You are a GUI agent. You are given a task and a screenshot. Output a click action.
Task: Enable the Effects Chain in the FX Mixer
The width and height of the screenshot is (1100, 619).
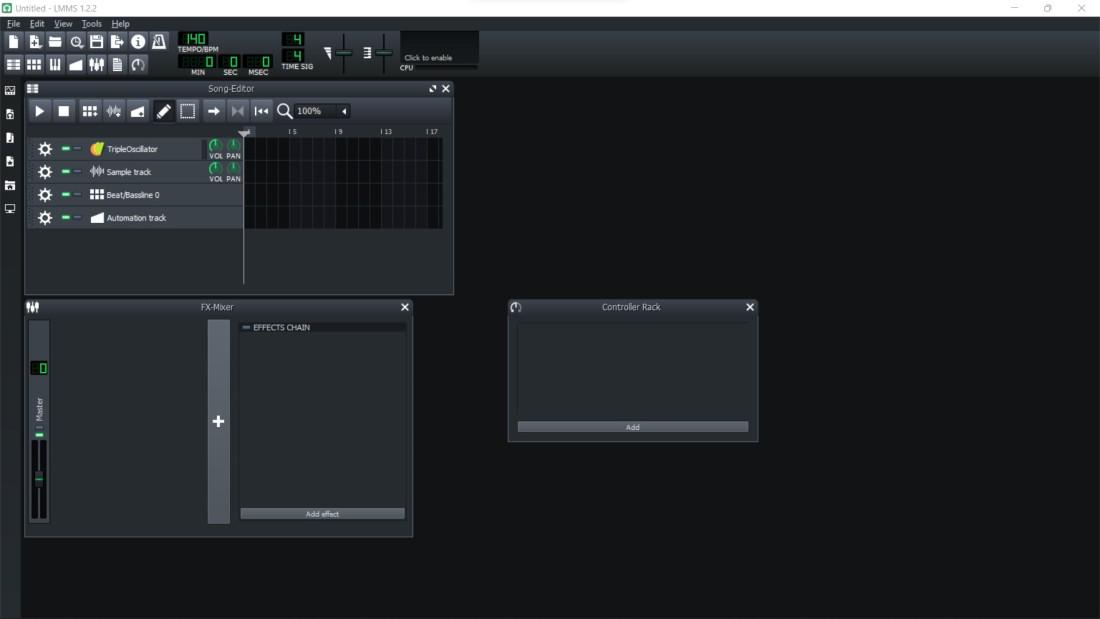pyautogui.click(x=247, y=326)
